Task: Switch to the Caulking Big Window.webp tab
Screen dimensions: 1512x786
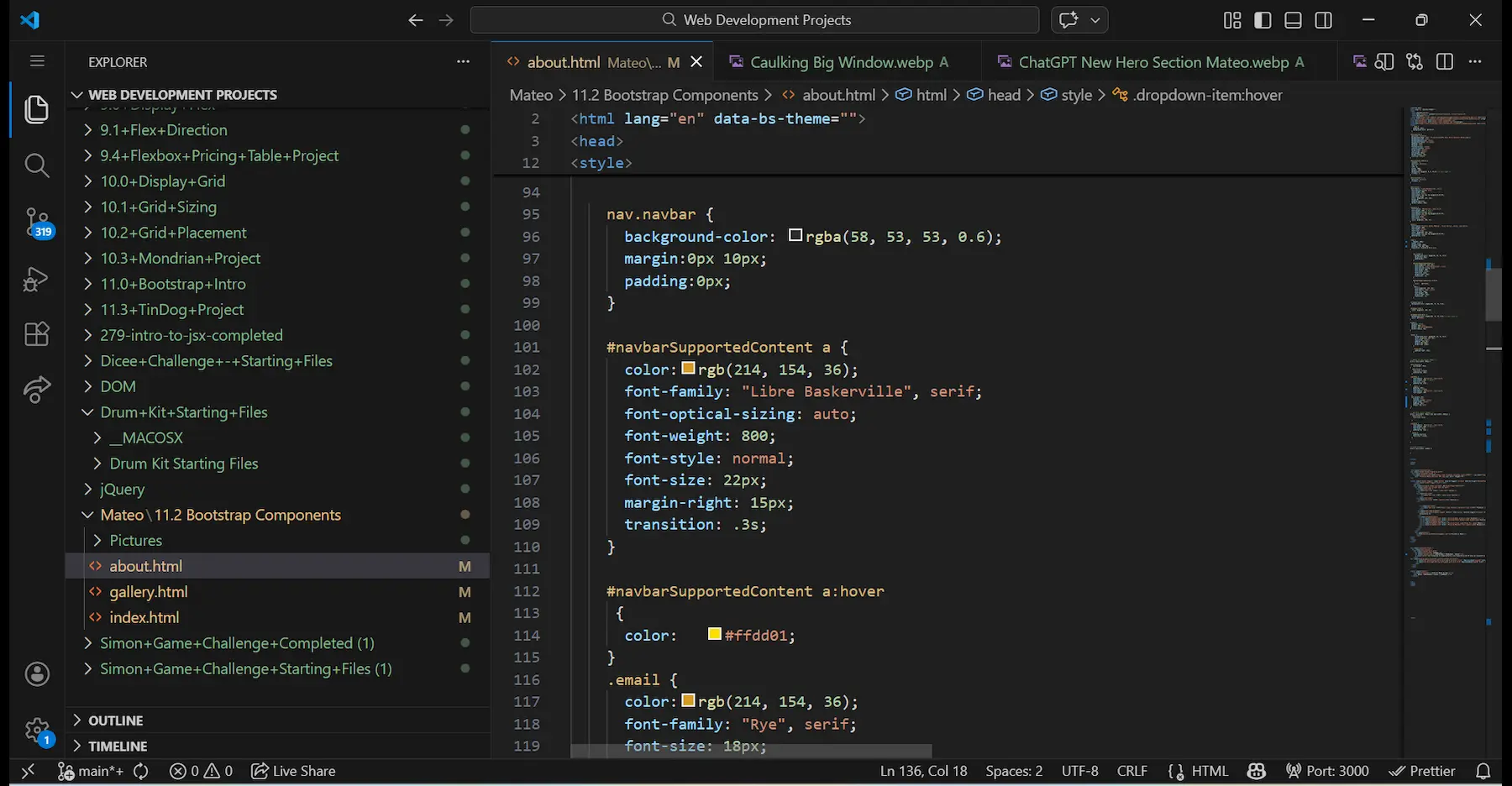Action: coord(840,61)
